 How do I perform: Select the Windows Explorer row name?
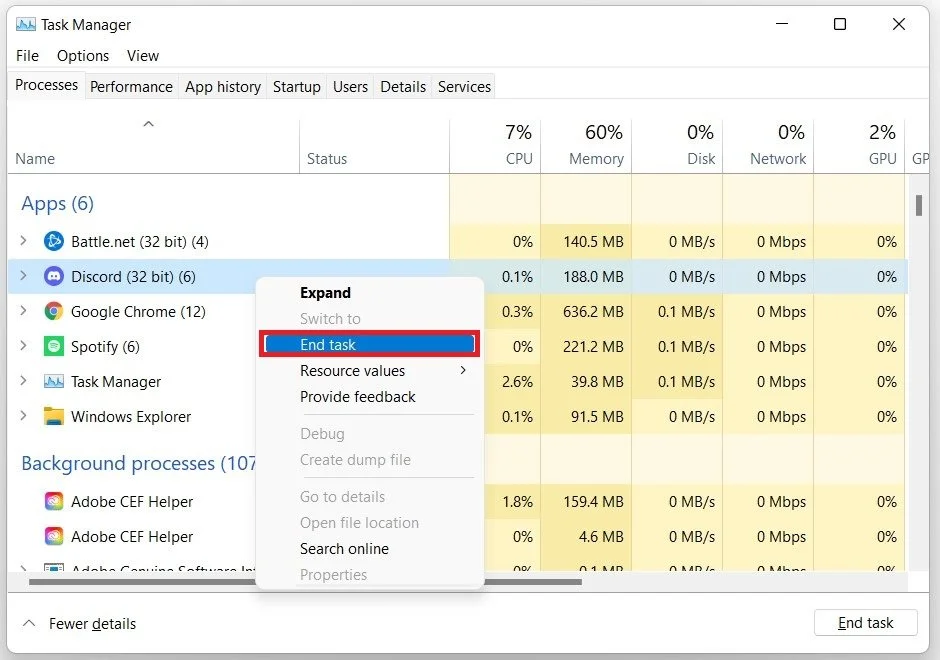click(x=131, y=417)
